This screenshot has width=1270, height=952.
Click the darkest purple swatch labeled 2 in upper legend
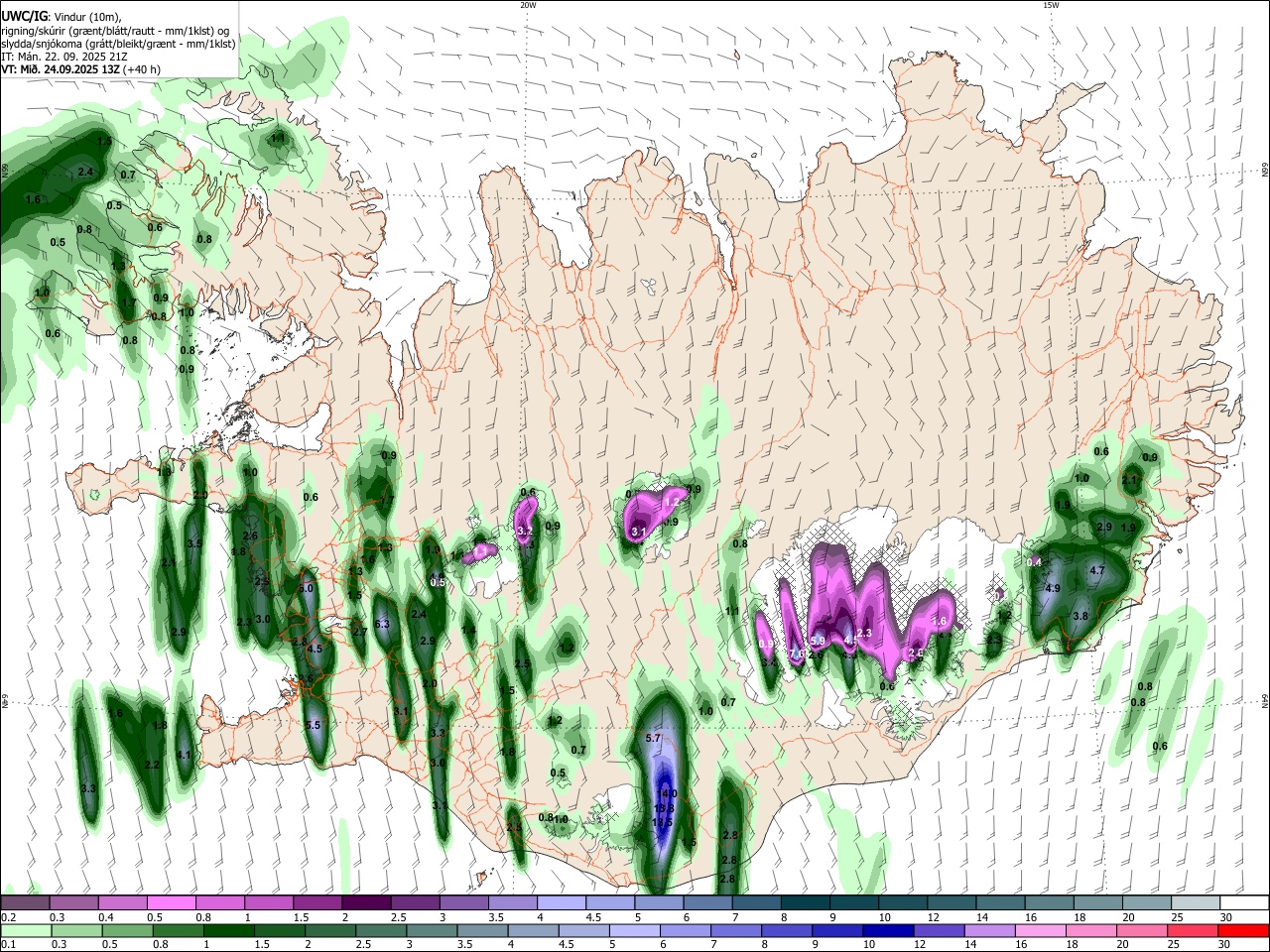click(365, 903)
